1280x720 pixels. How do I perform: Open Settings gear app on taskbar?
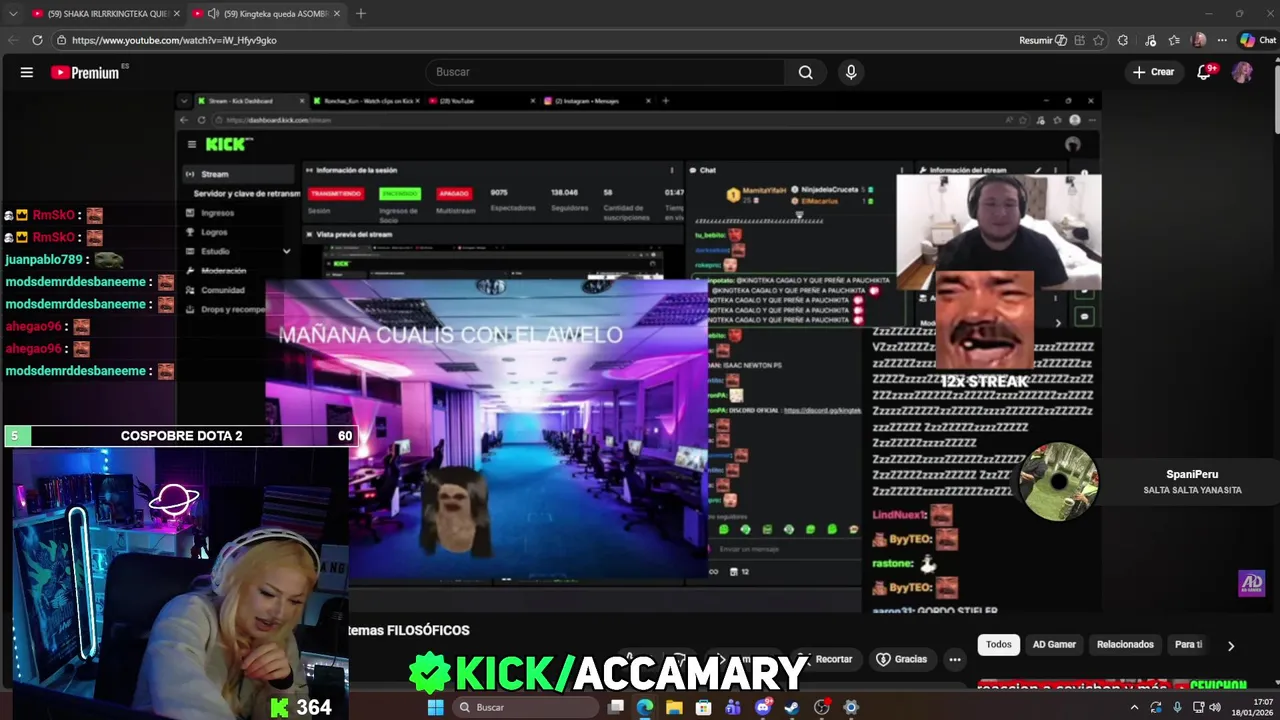click(851, 707)
